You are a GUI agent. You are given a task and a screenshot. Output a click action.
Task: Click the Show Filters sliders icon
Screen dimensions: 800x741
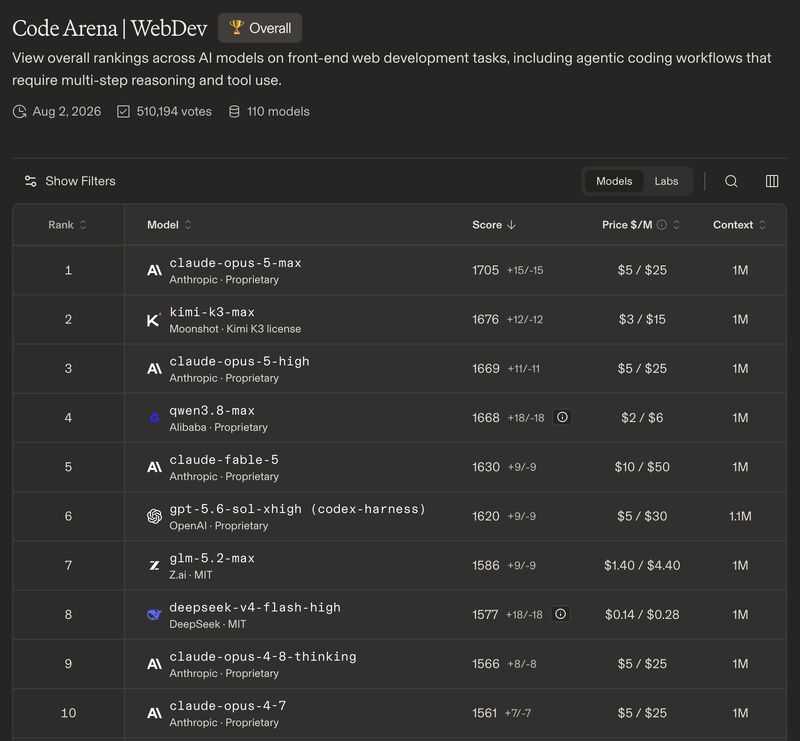point(31,181)
